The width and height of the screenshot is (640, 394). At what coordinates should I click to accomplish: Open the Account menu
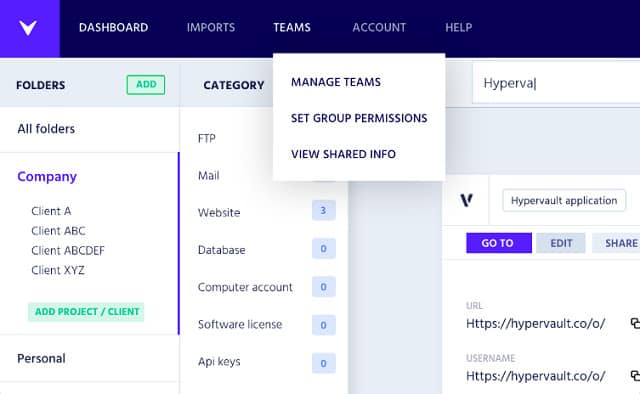(379, 27)
